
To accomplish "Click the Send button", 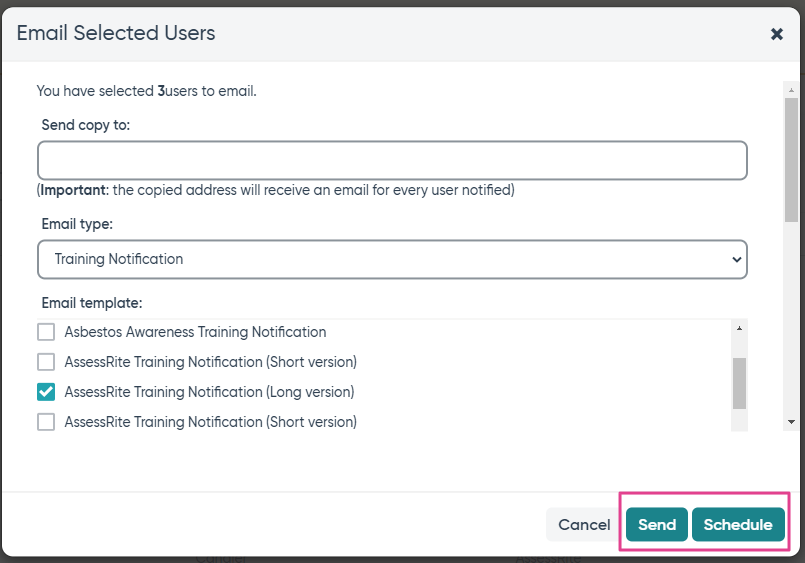I will pos(657,525).
